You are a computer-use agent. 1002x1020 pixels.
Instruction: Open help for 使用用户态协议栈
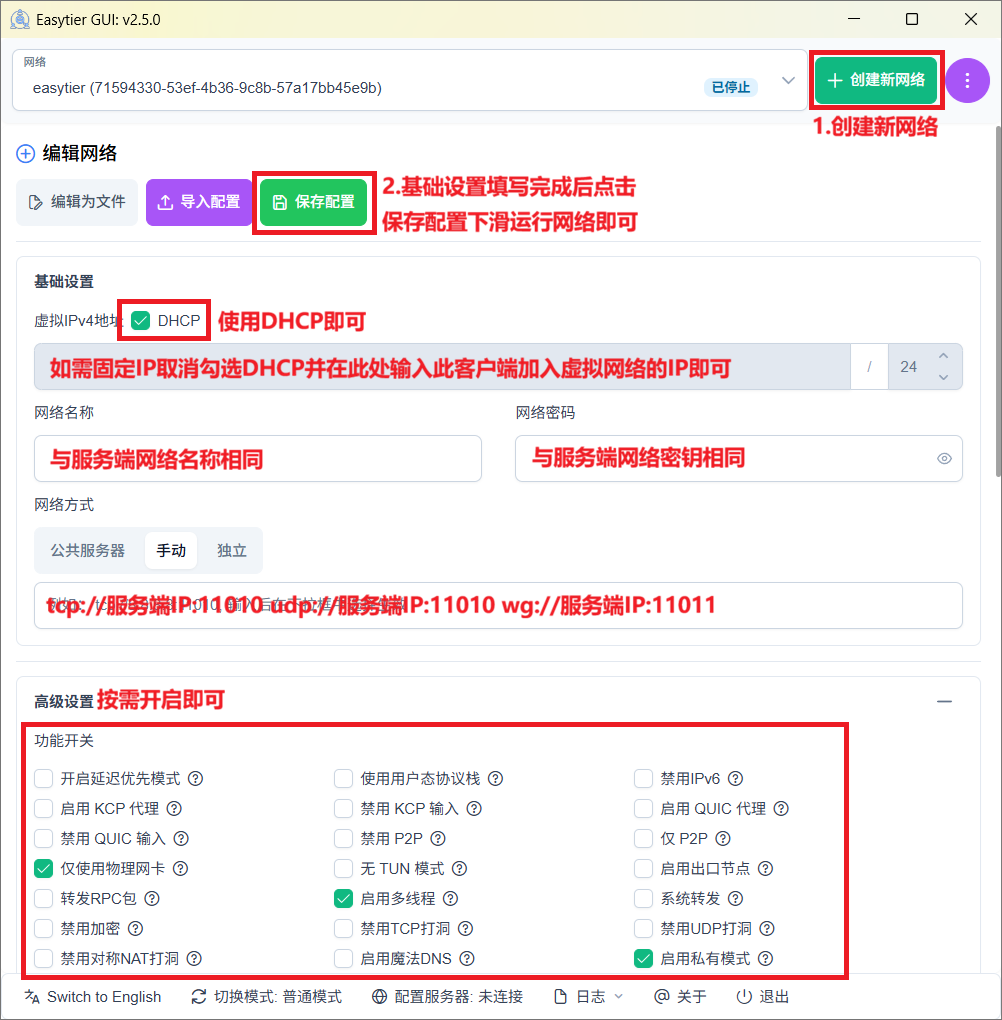(x=495, y=779)
